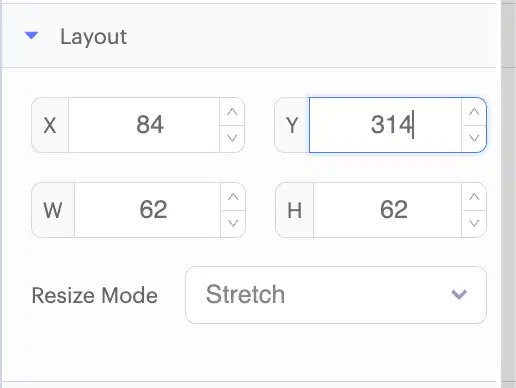The image size is (516, 388).
Task: Collapse the Layout section triangle
Action: click(x=31, y=35)
